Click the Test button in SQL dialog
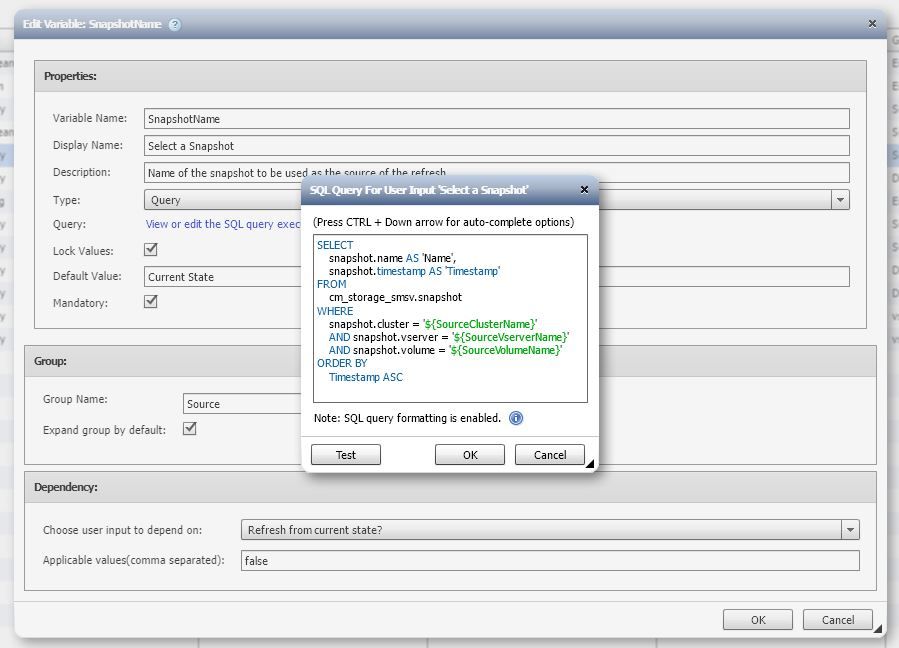This screenshot has height=648, width=899. point(346,455)
